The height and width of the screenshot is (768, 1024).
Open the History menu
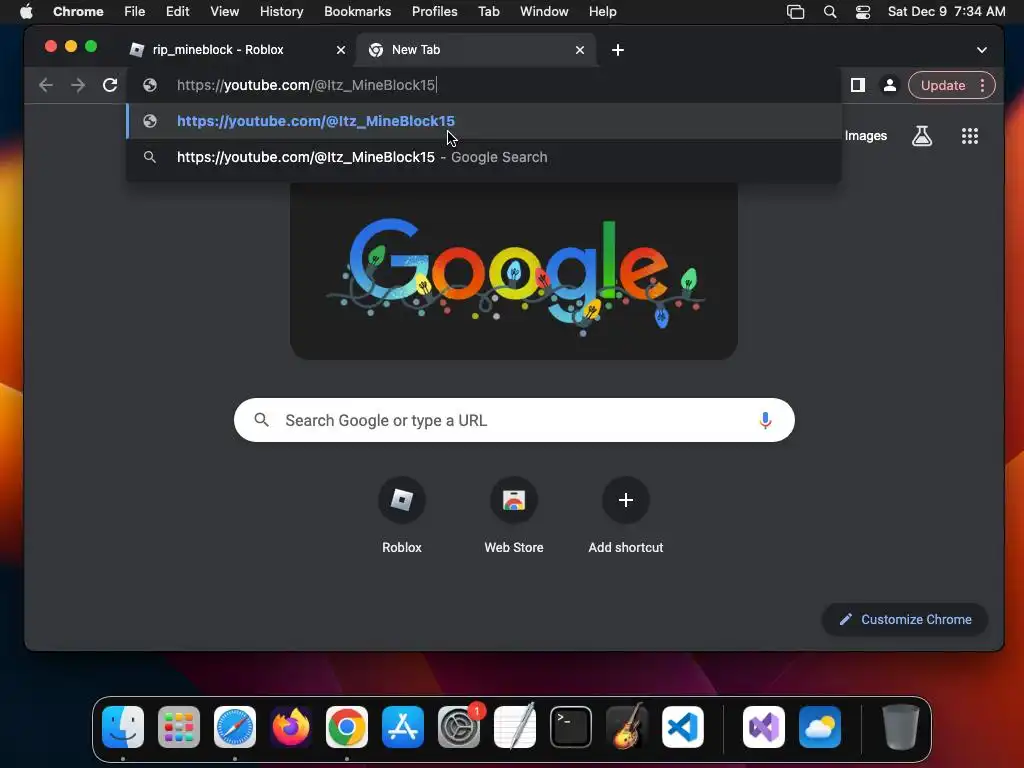(281, 11)
